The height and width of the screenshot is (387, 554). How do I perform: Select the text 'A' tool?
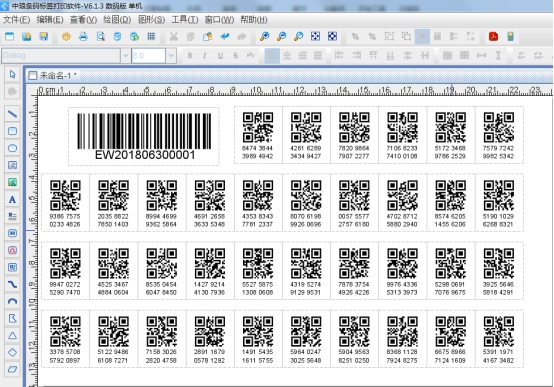pos(12,200)
